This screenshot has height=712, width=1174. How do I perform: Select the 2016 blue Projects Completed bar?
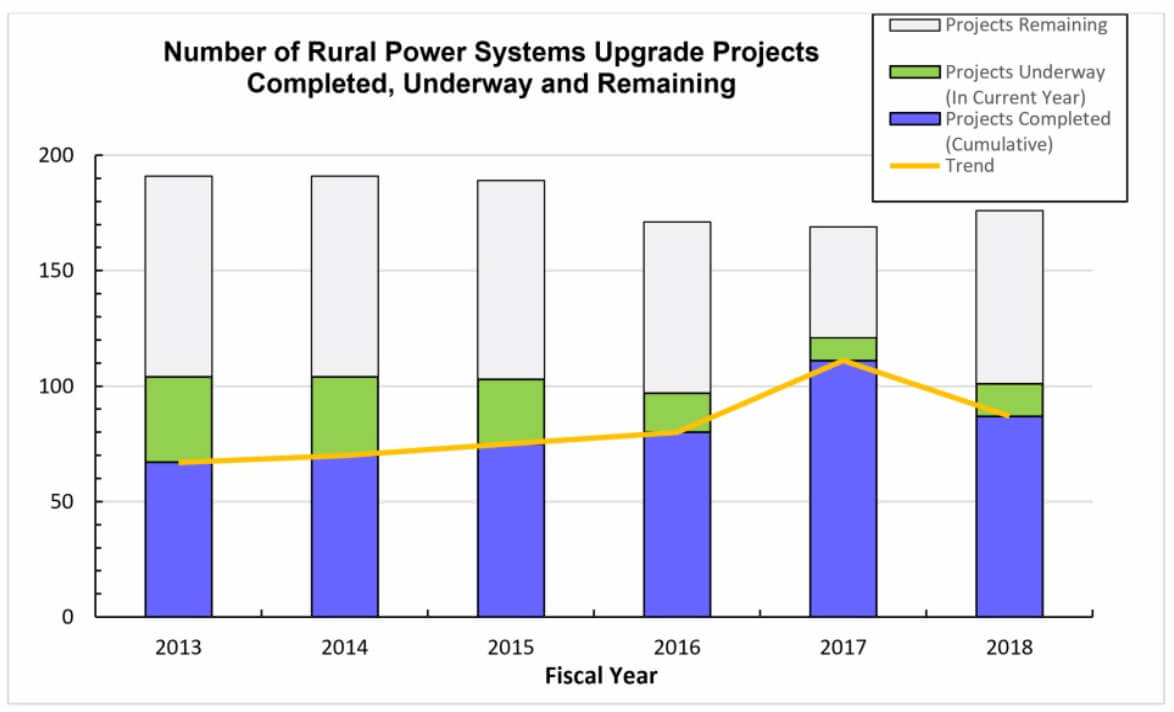(677, 525)
